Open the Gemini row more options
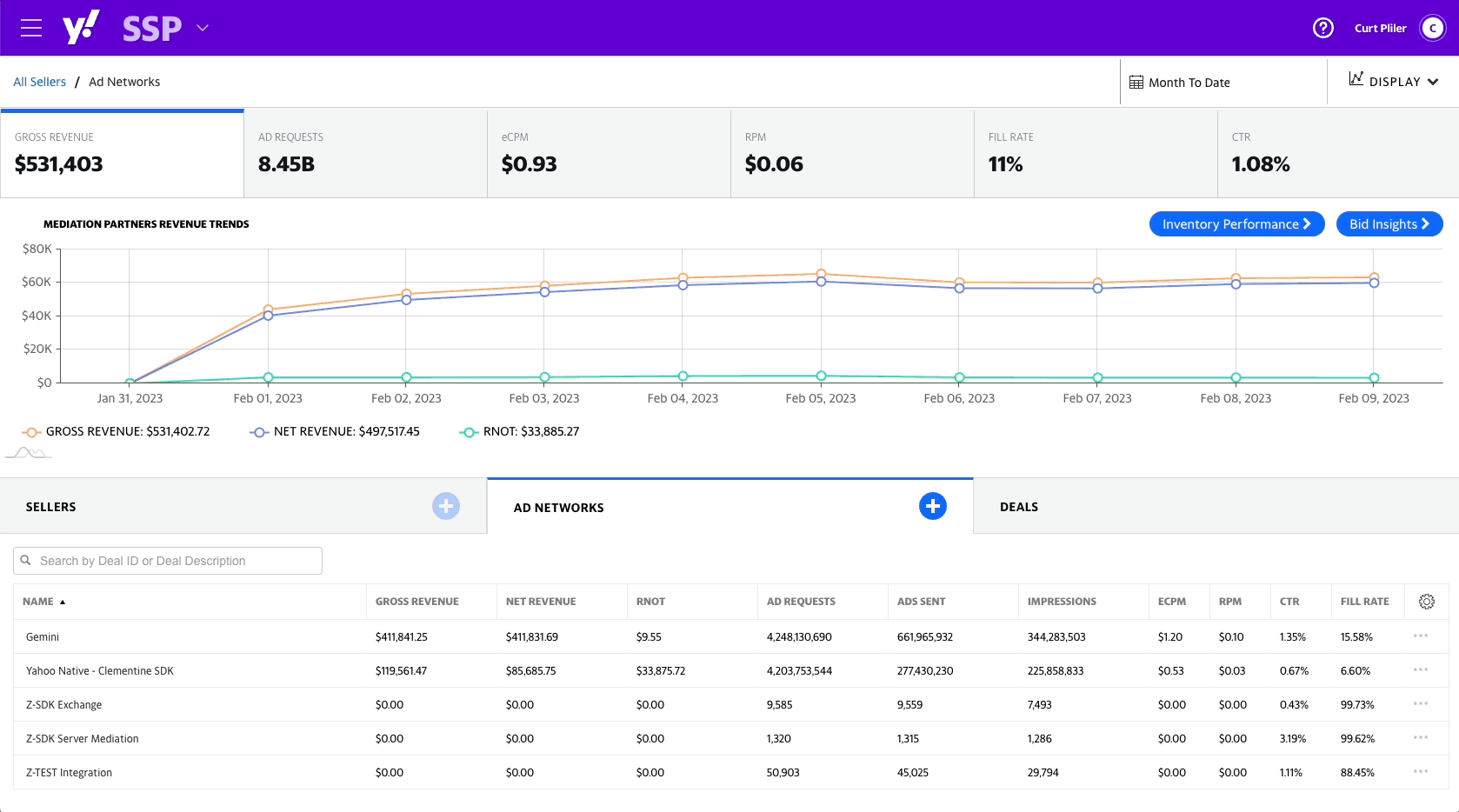1459x812 pixels. (x=1421, y=636)
